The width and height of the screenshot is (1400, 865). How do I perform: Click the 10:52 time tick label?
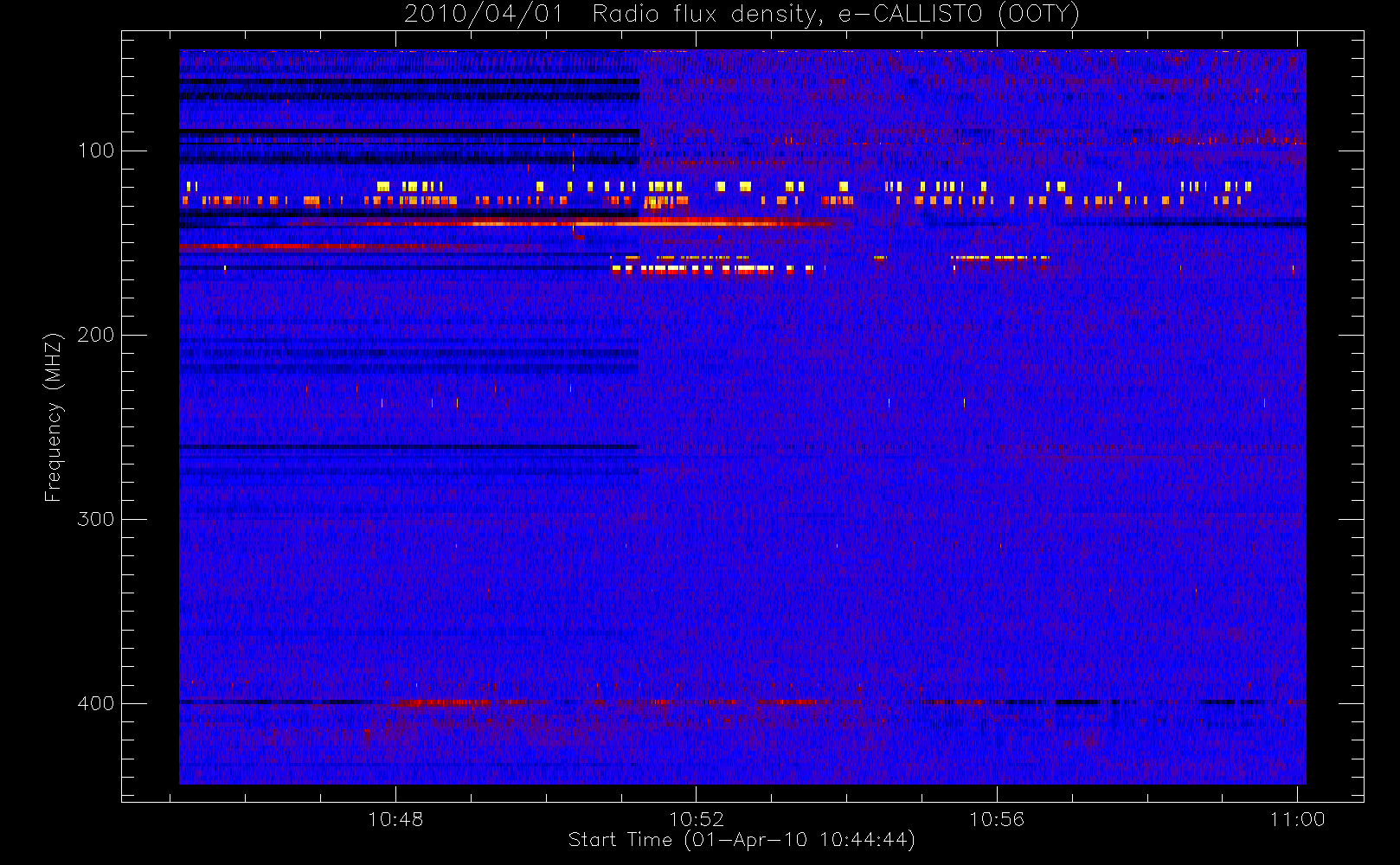pyautogui.click(x=696, y=819)
